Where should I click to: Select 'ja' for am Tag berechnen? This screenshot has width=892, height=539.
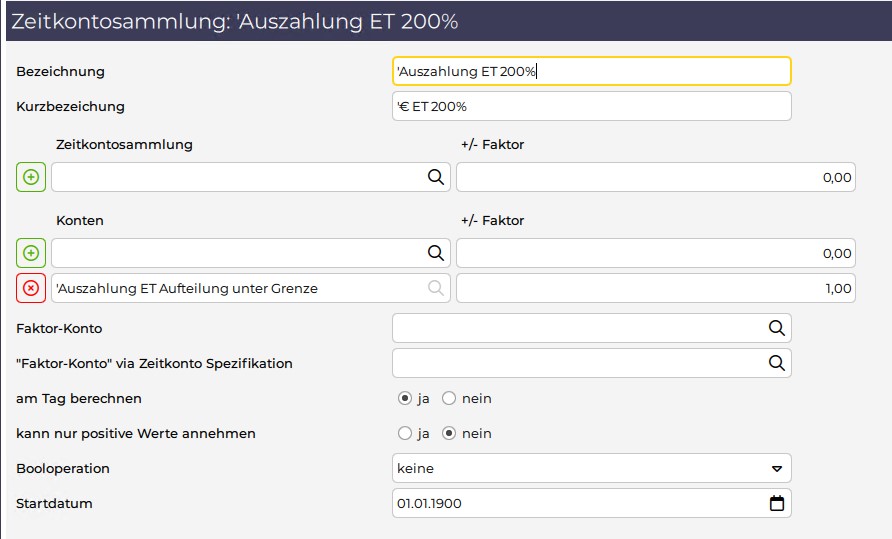click(404, 398)
